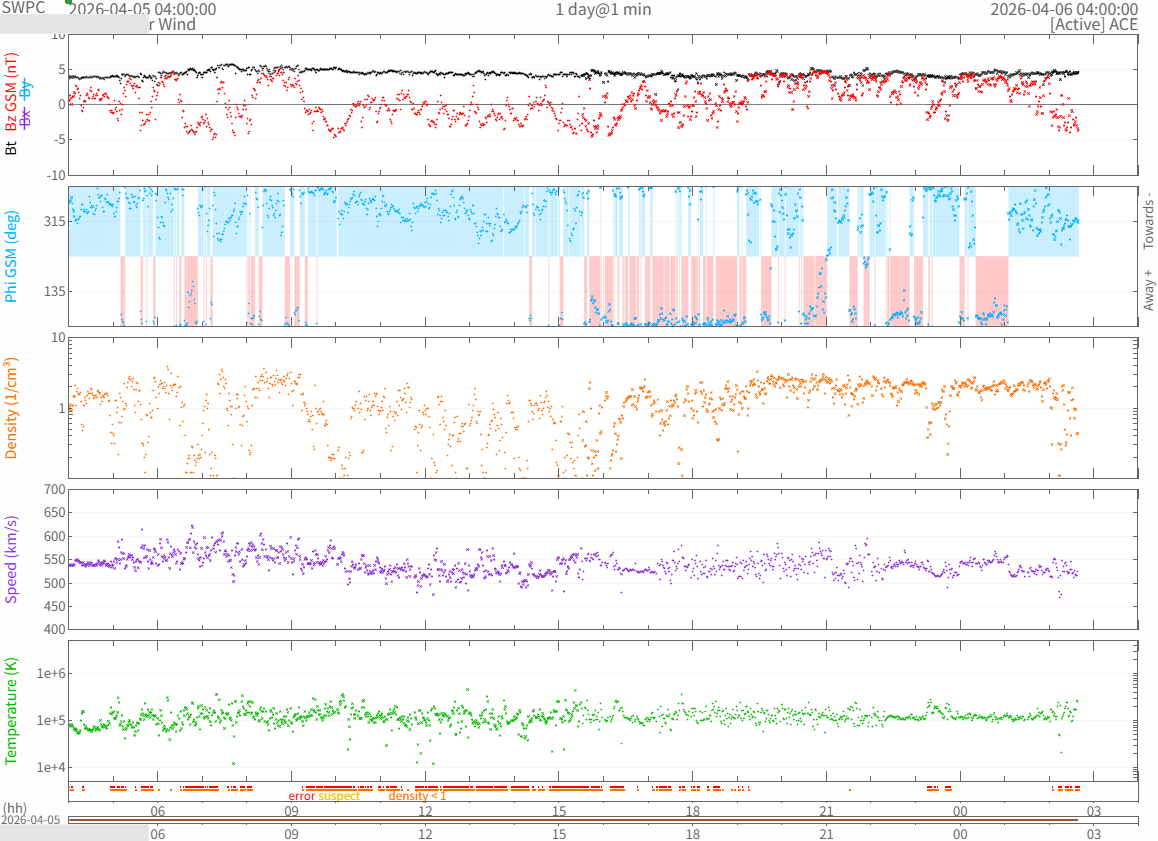Click the green status dot at top
Screen dimensions: 1158x841
[69, 3]
